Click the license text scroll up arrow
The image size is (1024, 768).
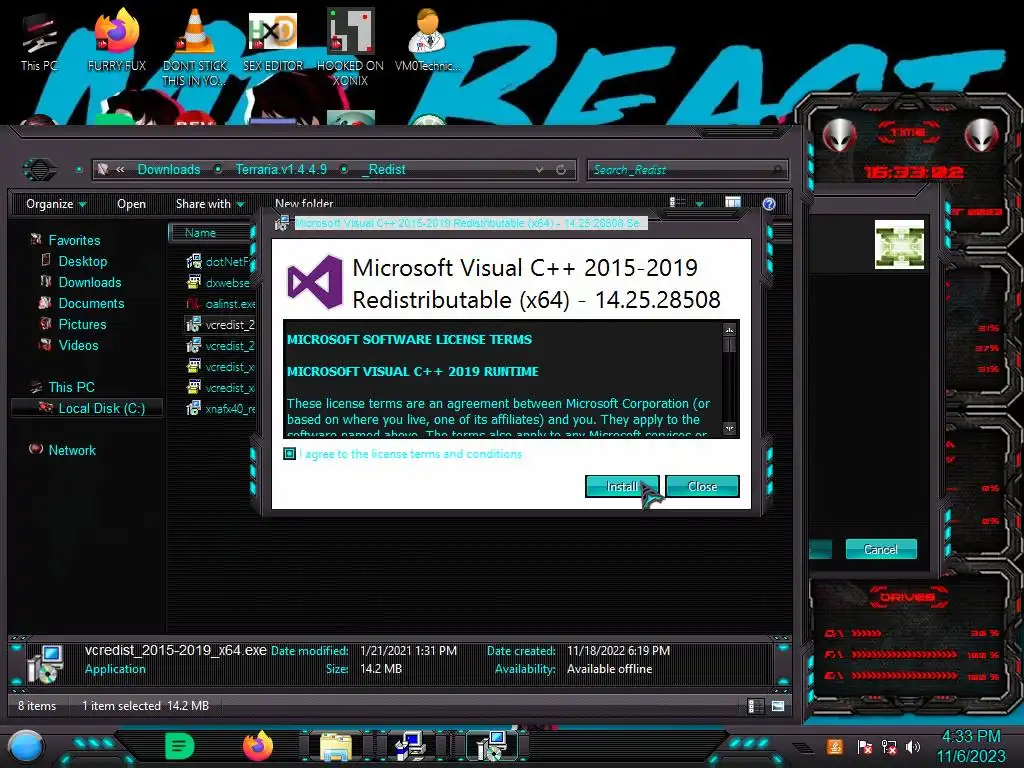[x=729, y=329]
